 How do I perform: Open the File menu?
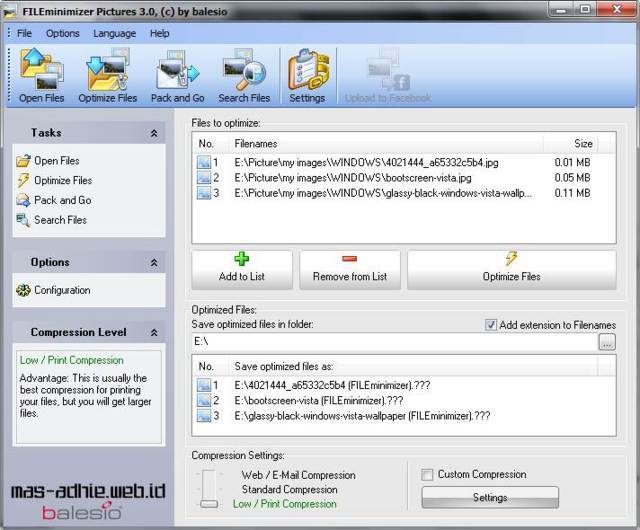coord(24,33)
